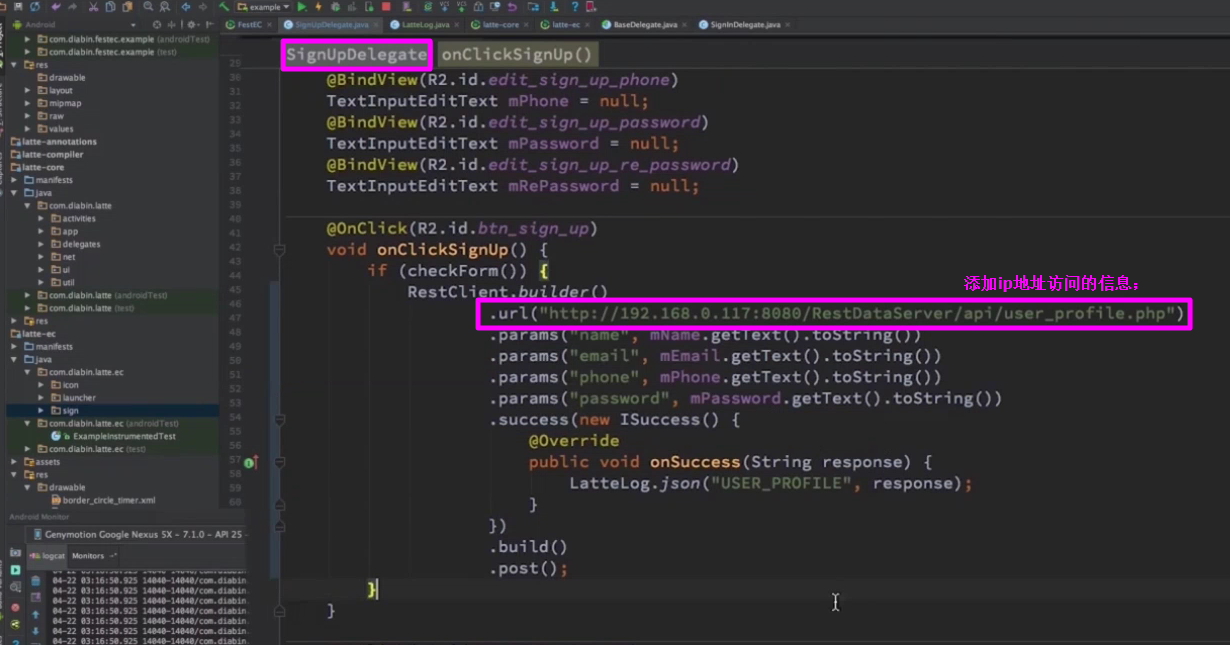
Task: Open the example run configuration dropdown
Action: point(262,7)
